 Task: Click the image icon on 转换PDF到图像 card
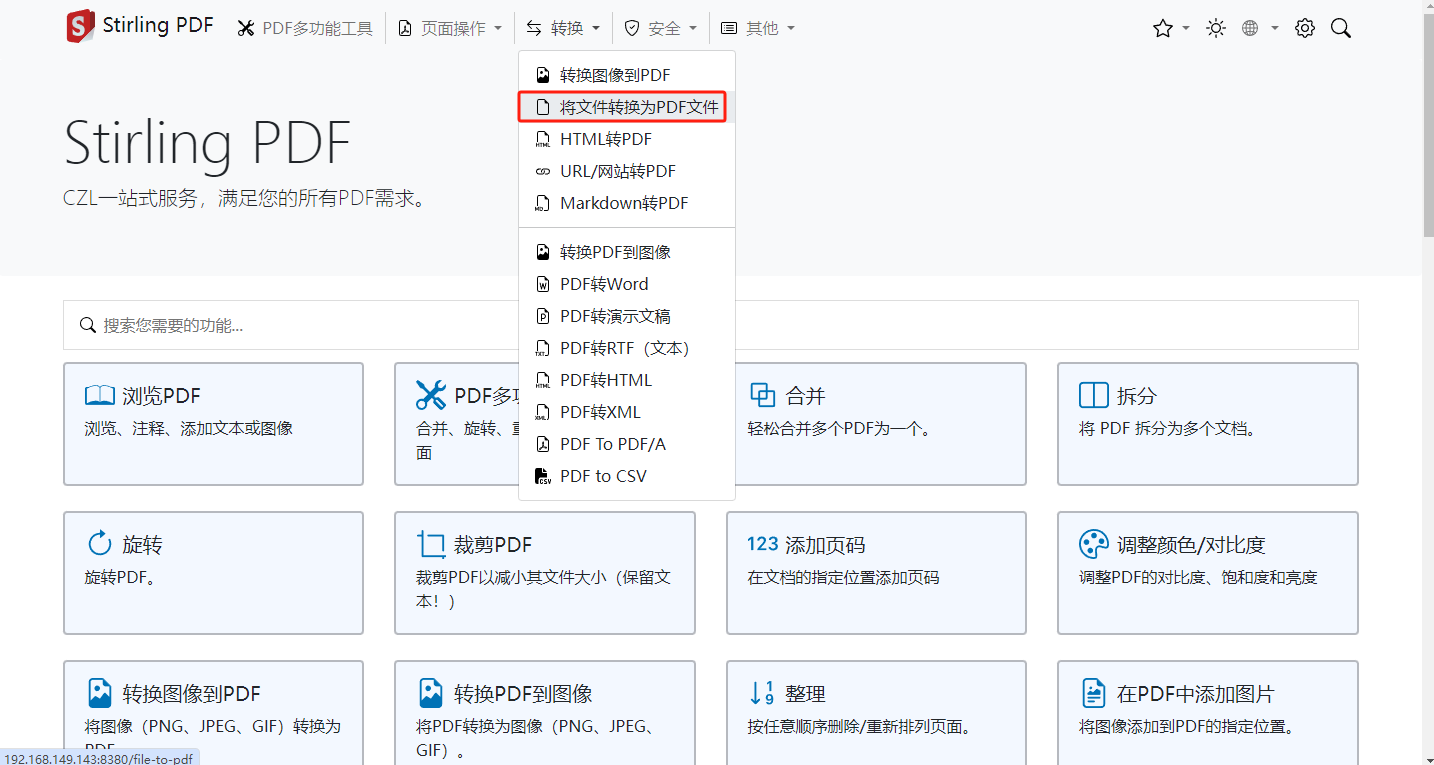coord(431,693)
